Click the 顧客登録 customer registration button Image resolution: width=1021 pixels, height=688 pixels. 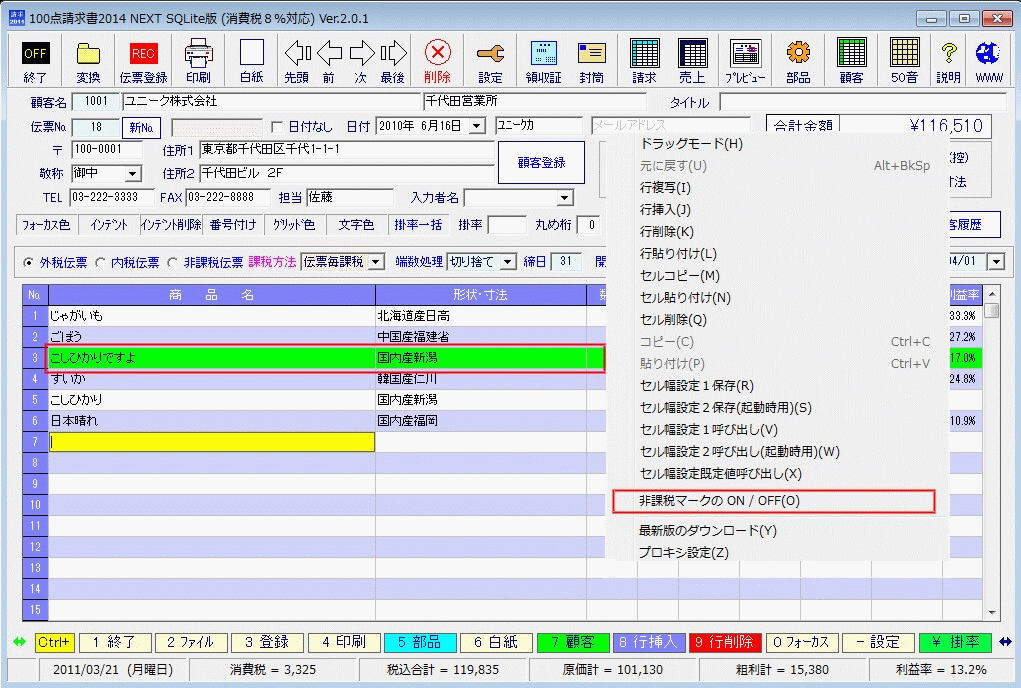[541, 163]
